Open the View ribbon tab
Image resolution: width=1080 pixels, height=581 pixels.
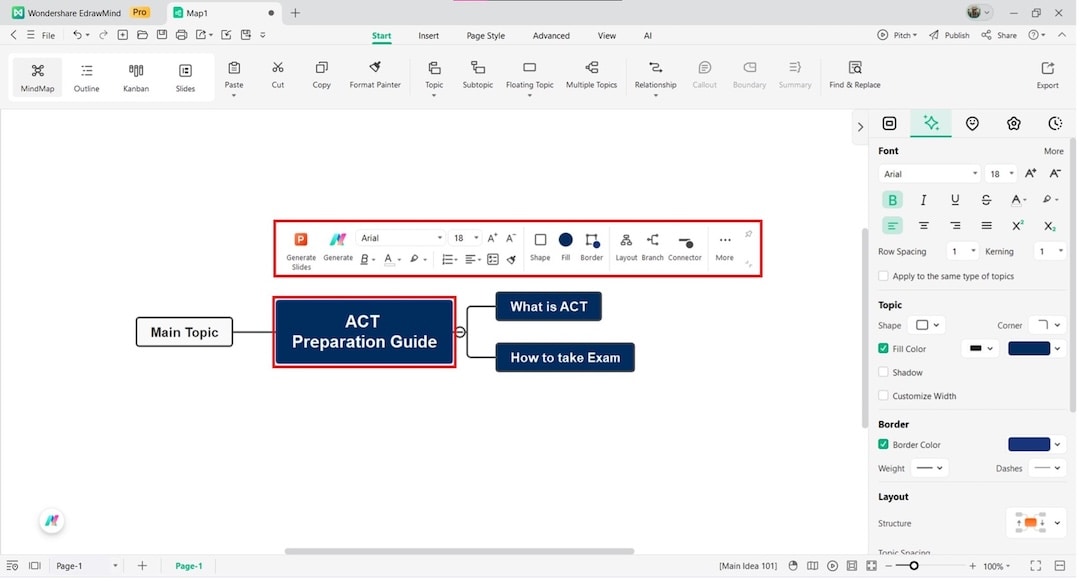click(x=607, y=36)
